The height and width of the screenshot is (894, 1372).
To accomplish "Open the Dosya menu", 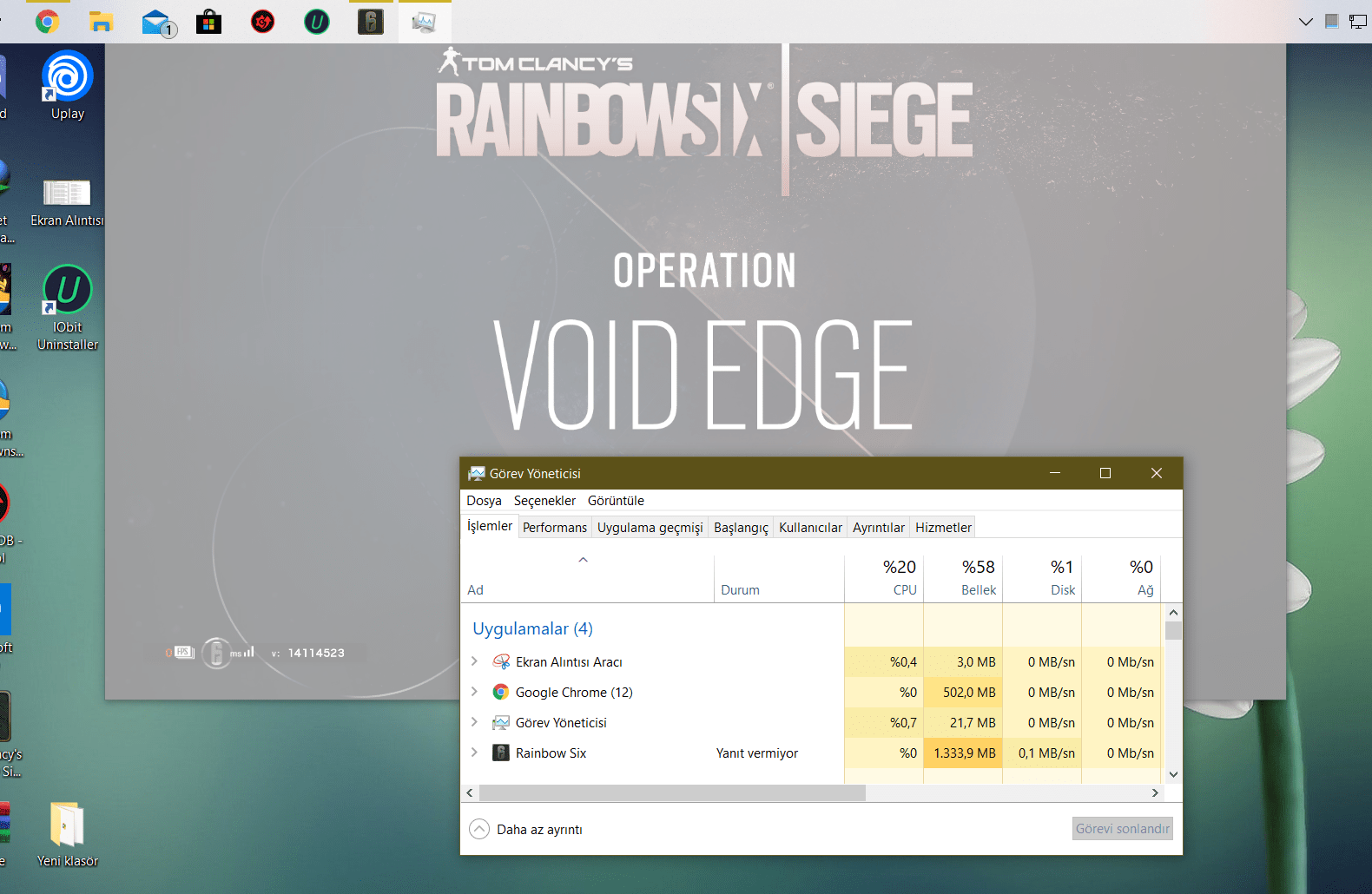I will (484, 501).
